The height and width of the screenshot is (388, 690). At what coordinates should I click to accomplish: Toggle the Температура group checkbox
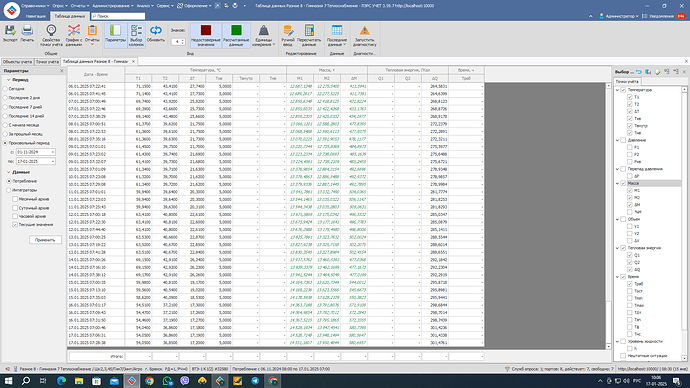(x=623, y=90)
